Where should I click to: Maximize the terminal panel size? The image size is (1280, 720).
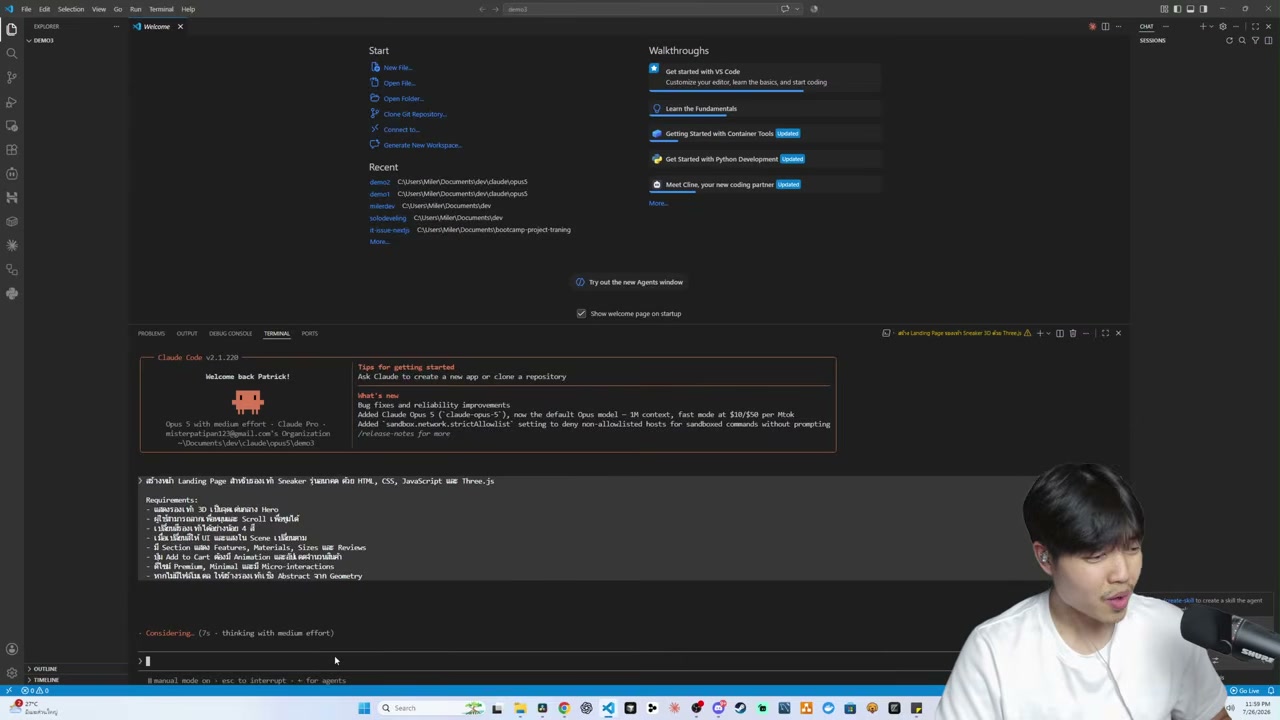(x=1105, y=333)
